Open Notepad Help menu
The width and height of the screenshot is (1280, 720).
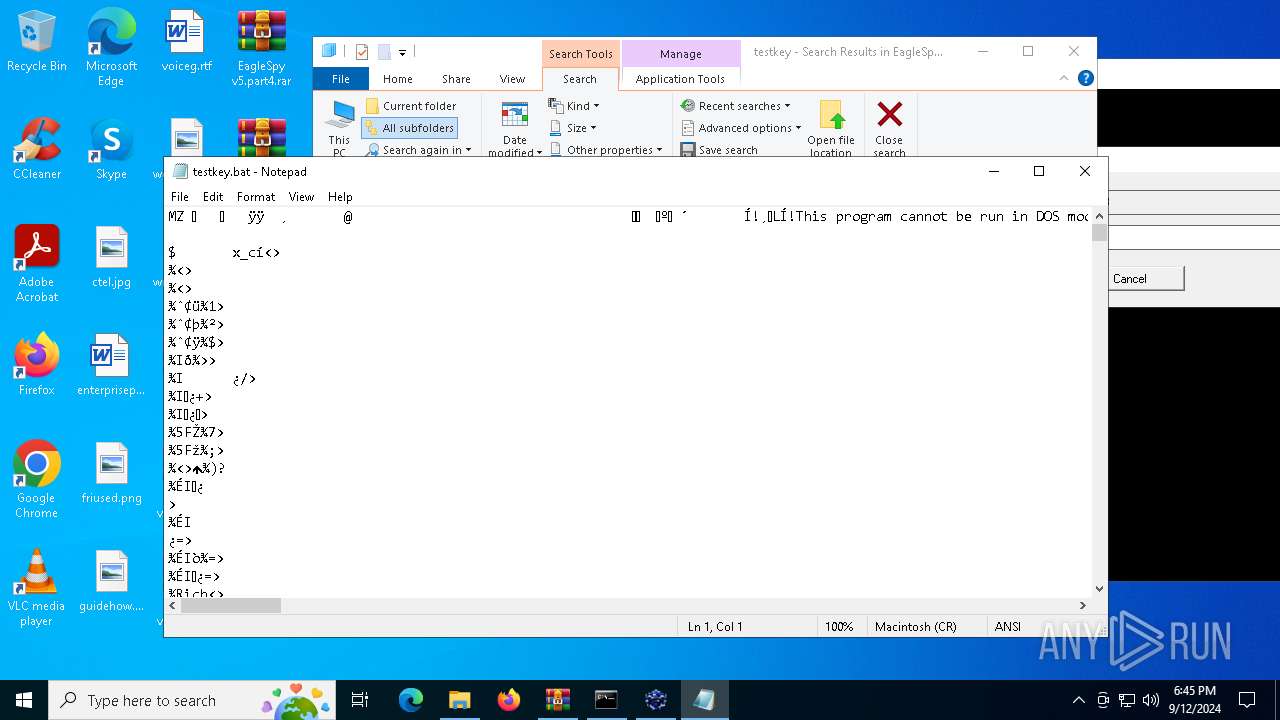coord(340,197)
